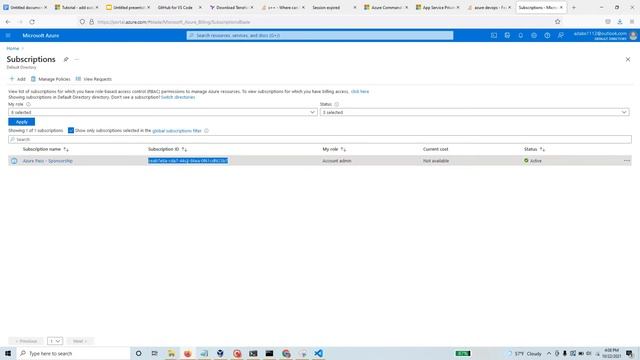The width and height of the screenshot is (640, 360).
Task: Go back with browser back arrow
Action: coord(8,22)
